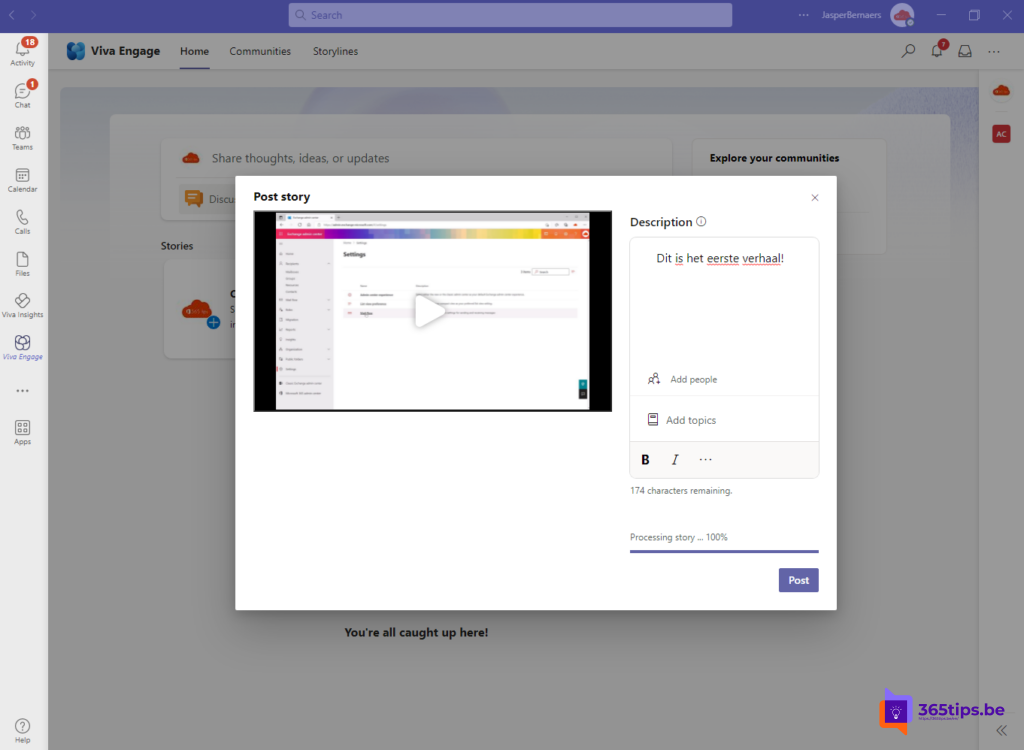Viewport: 1024px width, 750px height.
Task: Click the Teams search box
Action: click(510, 15)
